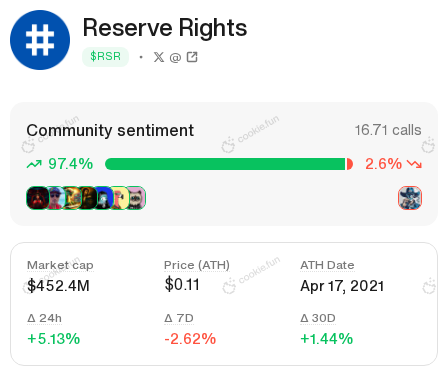Click the Δ 7D label

pos(179,318)
